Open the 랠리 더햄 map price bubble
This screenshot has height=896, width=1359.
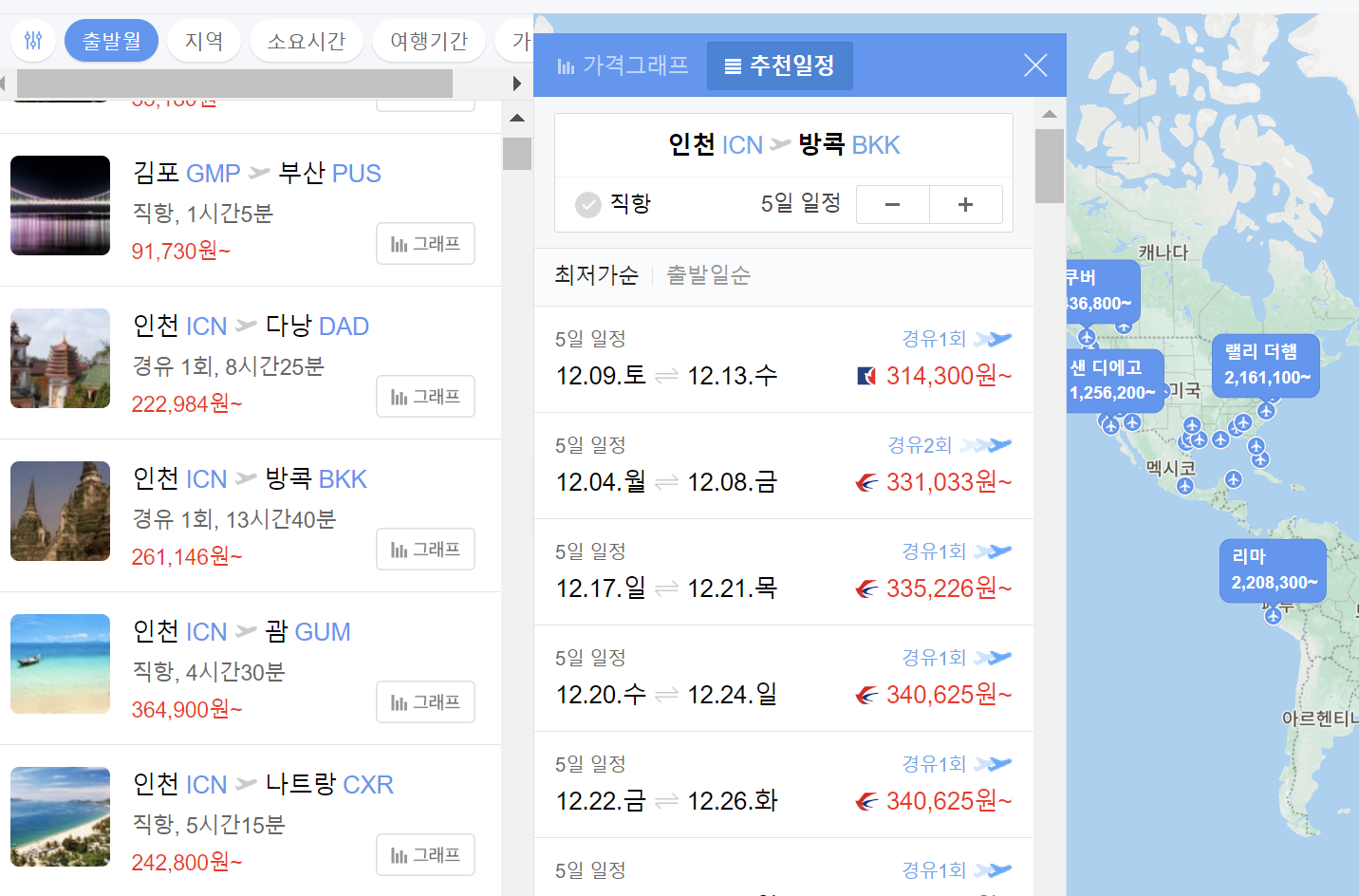[x=1266, y=365]
